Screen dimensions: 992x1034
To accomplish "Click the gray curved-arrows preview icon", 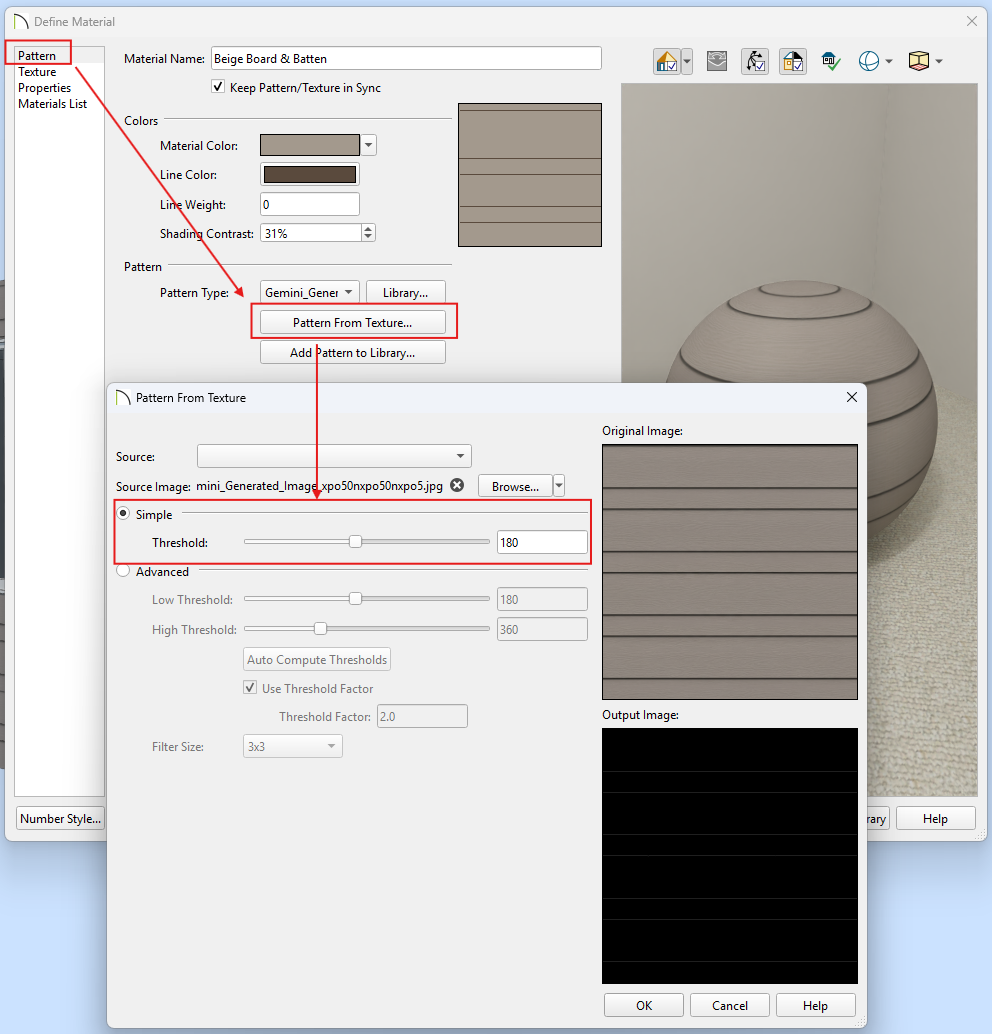I will point(717,61).
